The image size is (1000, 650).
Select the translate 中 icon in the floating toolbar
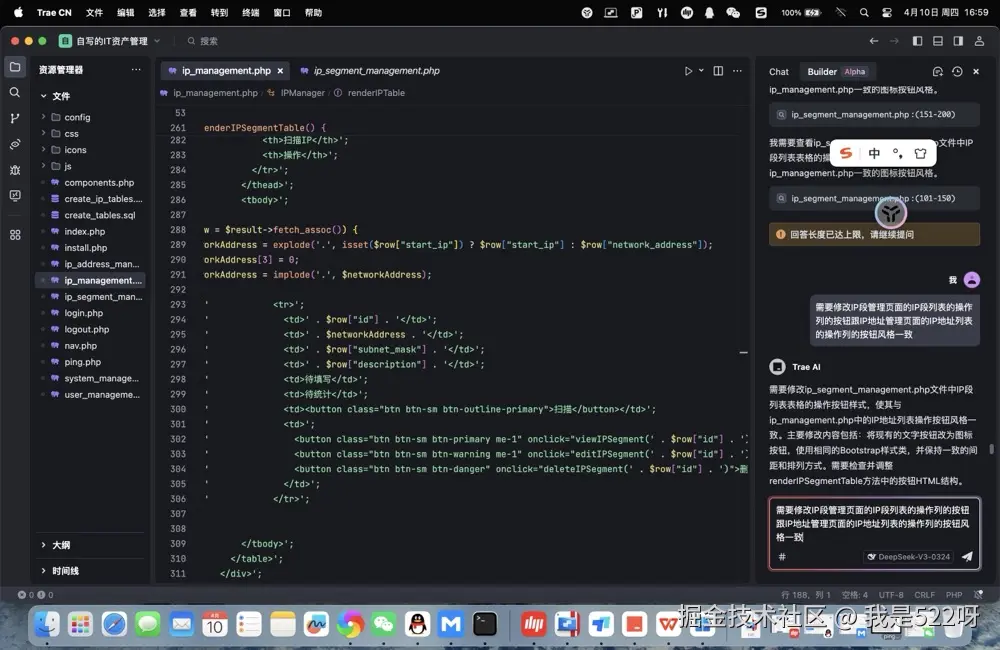pos(874,153)
